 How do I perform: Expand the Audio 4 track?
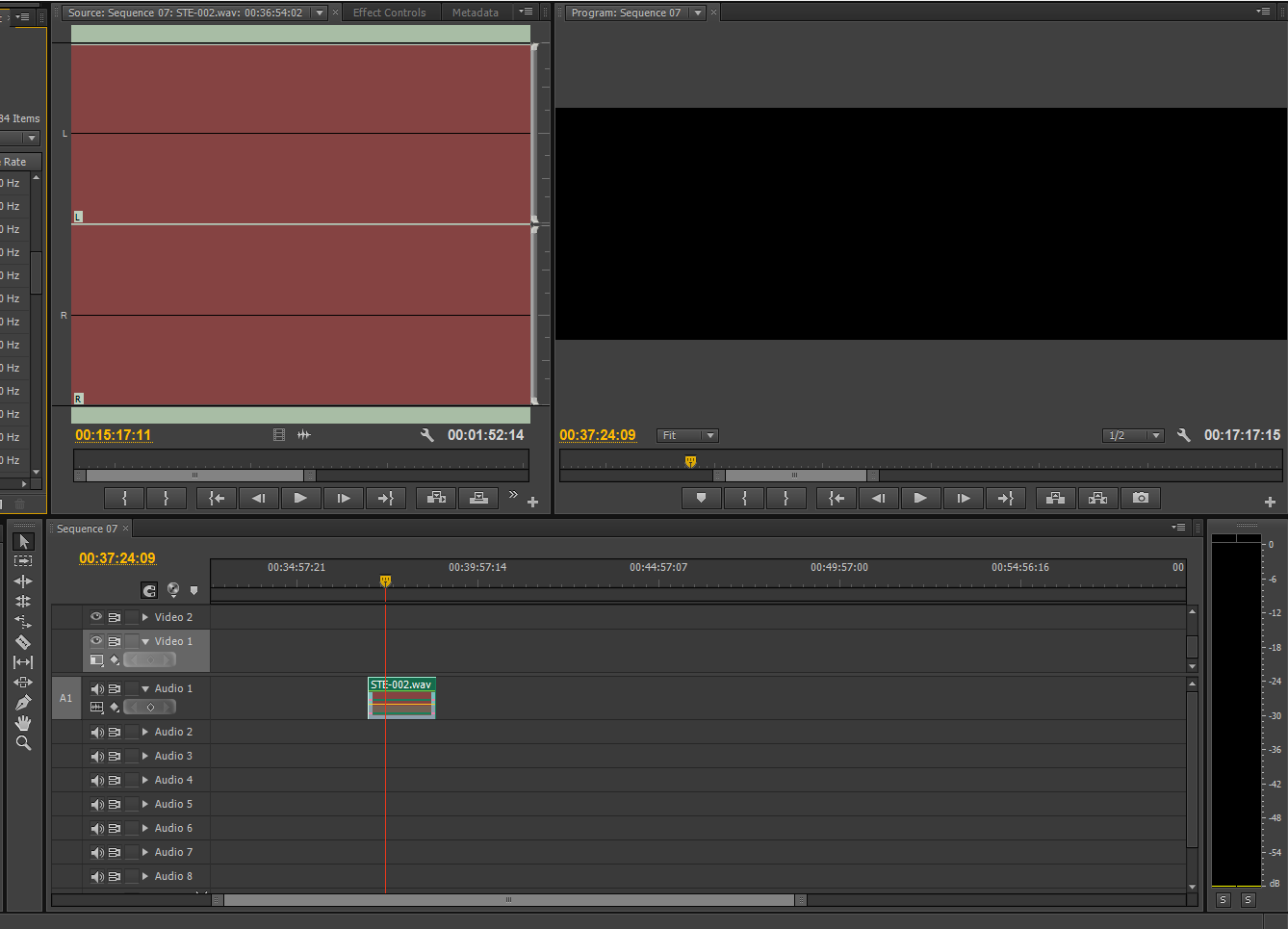[145, 780]
